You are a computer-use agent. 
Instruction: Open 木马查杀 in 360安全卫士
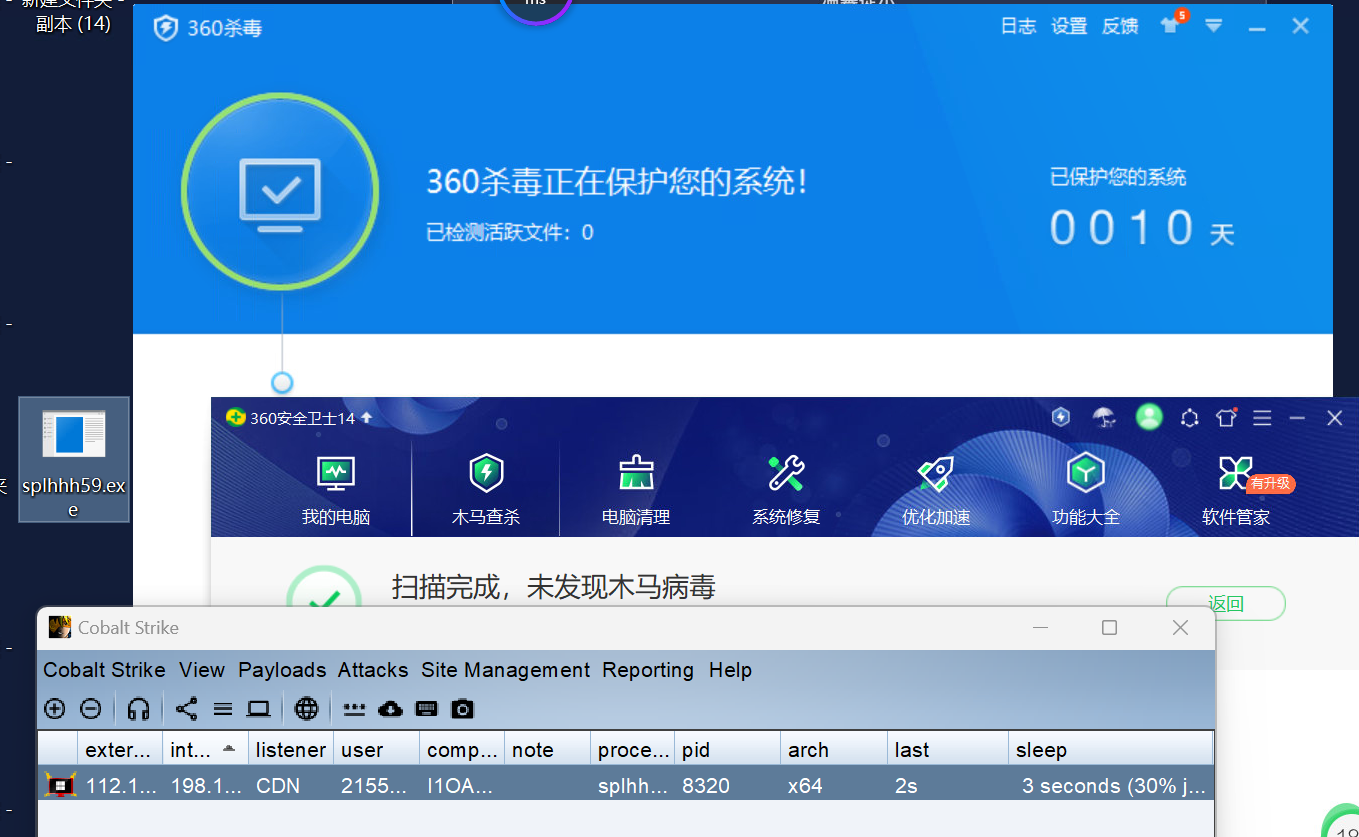tap(486, 489)
